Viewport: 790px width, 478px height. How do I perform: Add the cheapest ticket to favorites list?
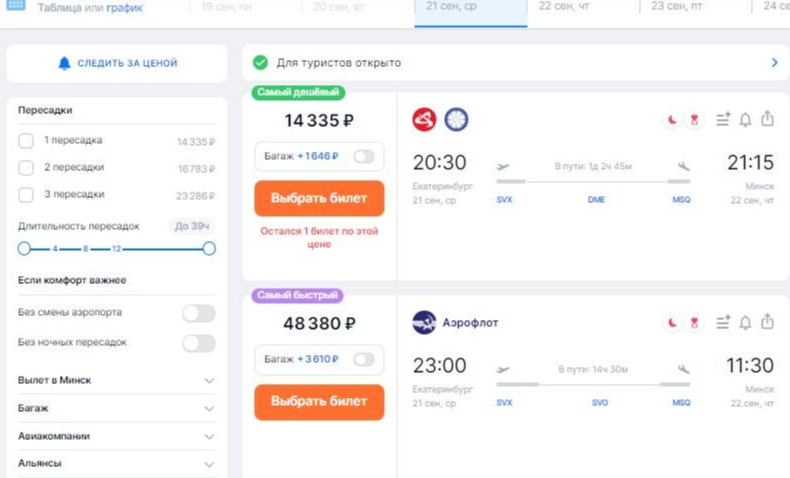723,120
